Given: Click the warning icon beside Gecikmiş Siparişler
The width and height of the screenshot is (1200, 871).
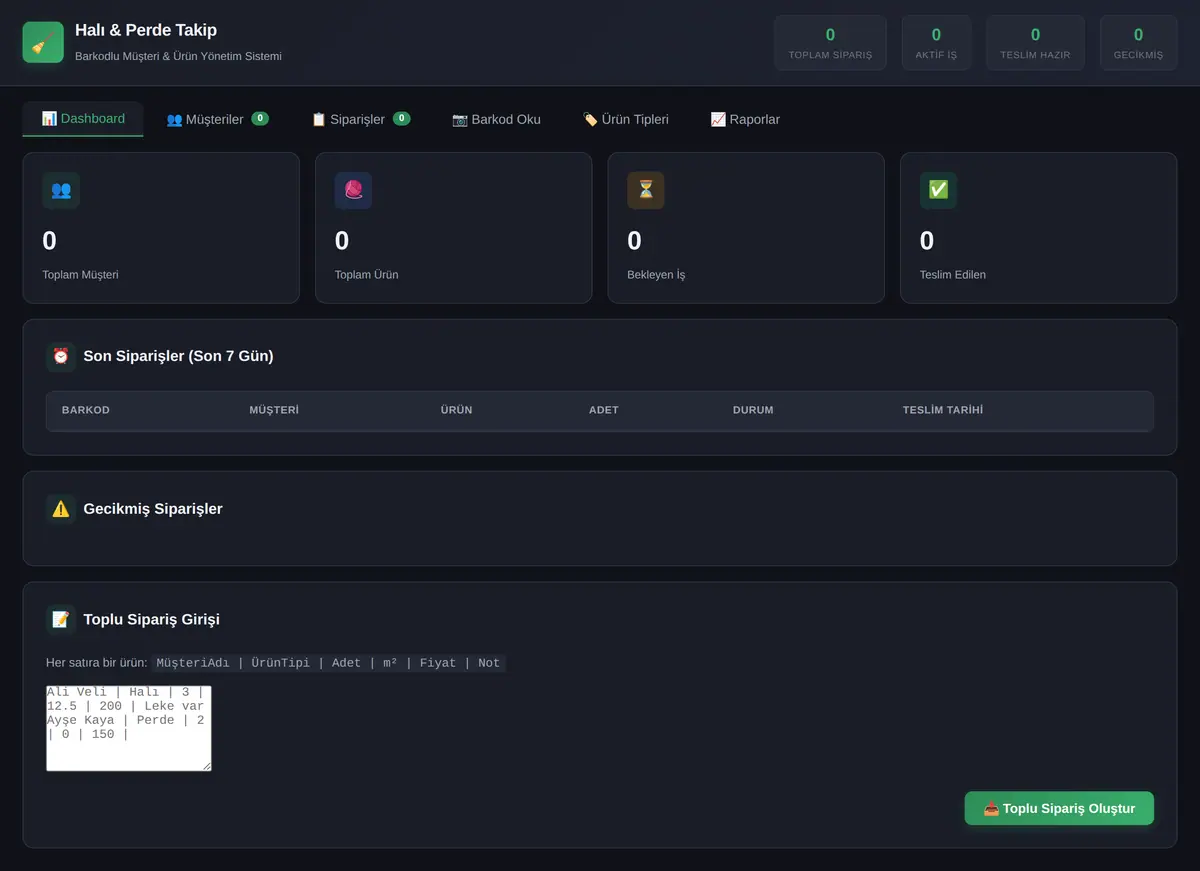Looking at the screenshot, I should point(61,509).
